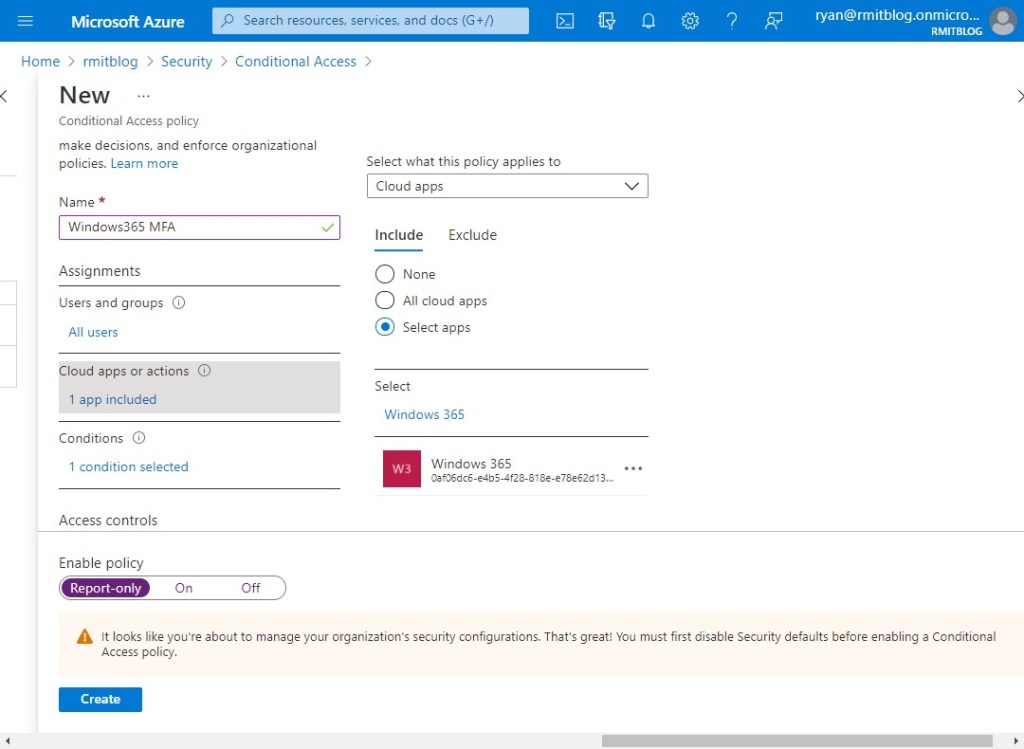
Task: Click the 'Conditional Access policy' subtitle
Action: tap(129, 121)
